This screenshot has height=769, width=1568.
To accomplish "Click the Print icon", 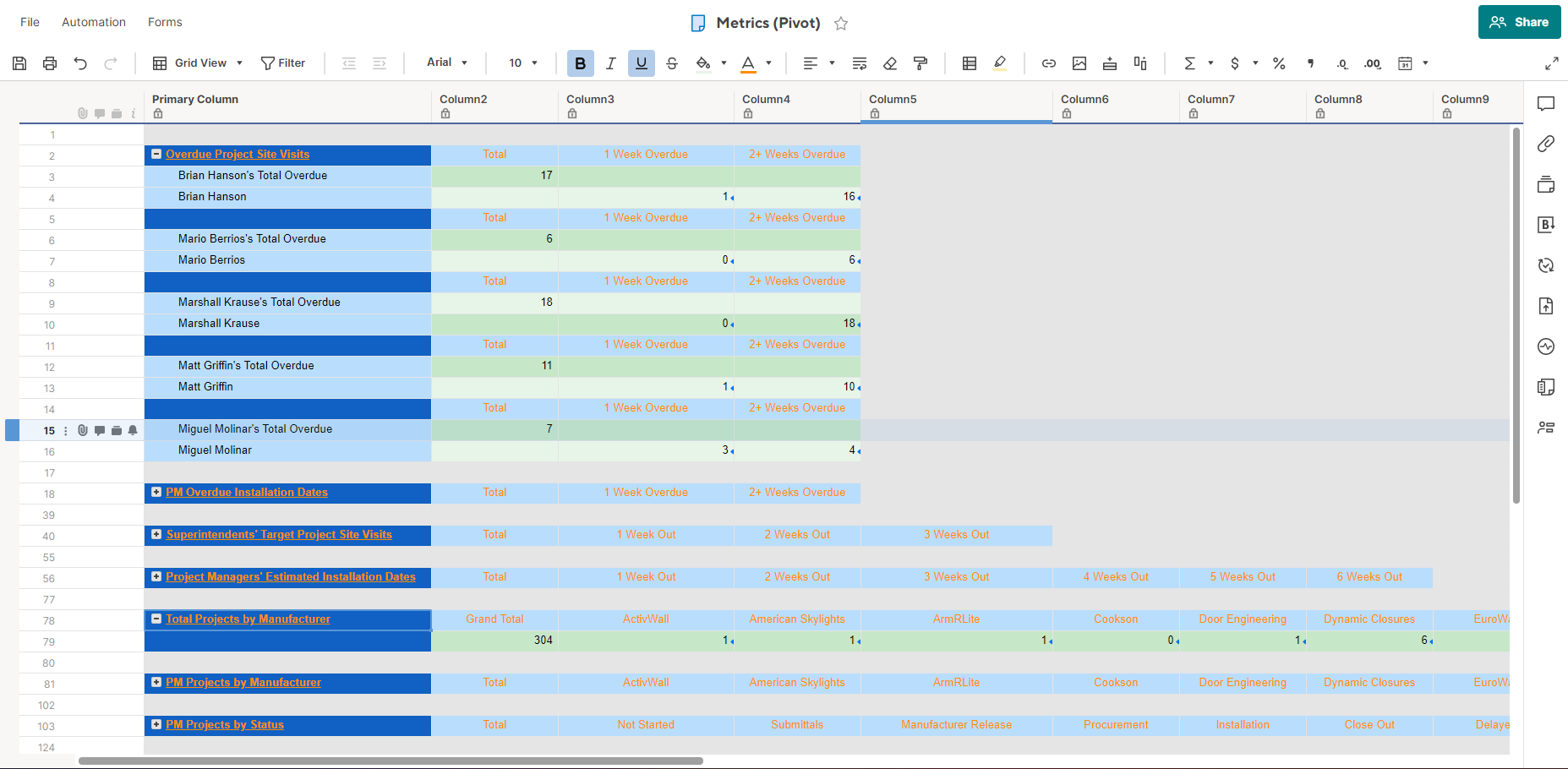I will (x=50, y=63).
